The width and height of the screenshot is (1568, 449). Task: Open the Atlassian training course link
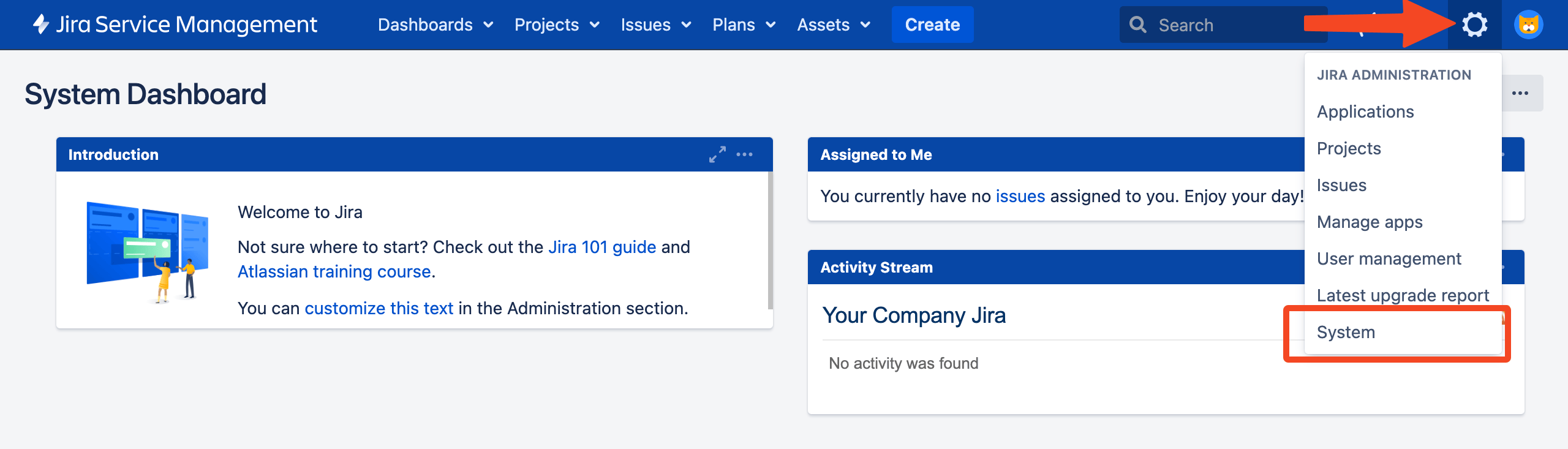[x=334, y=271]
